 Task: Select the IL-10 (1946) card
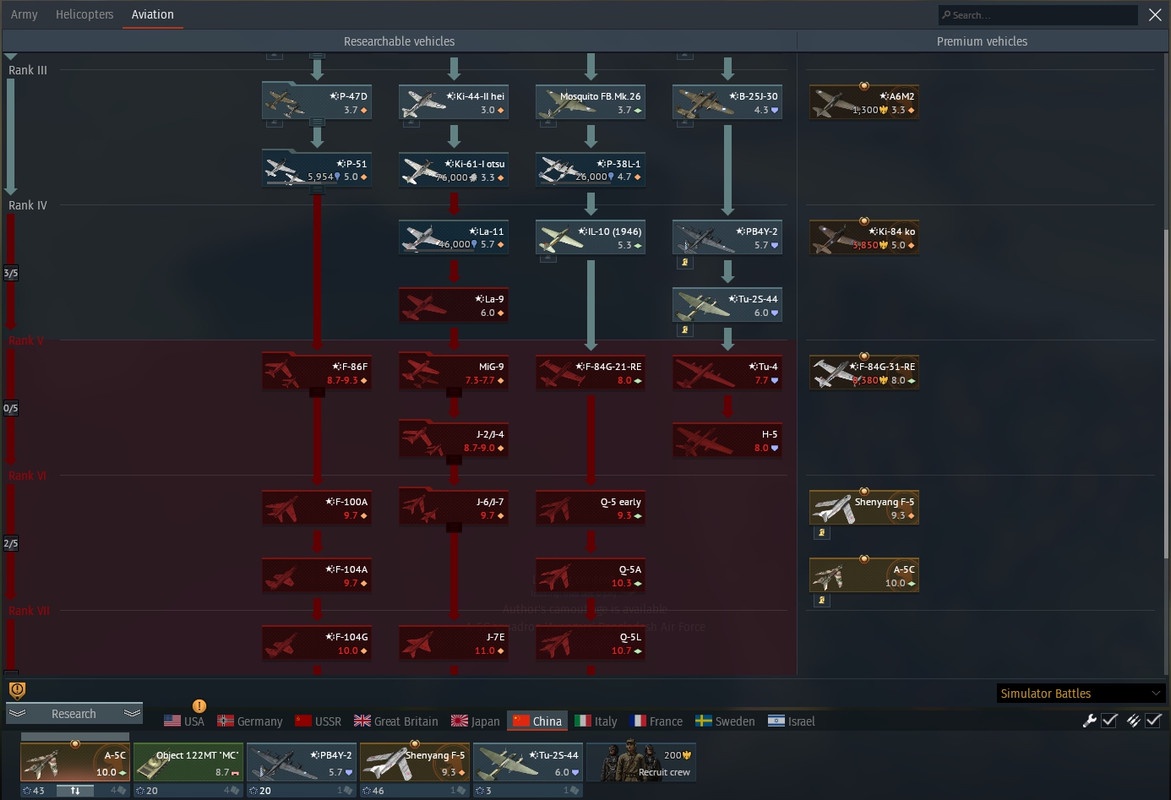tap(590, 238)
